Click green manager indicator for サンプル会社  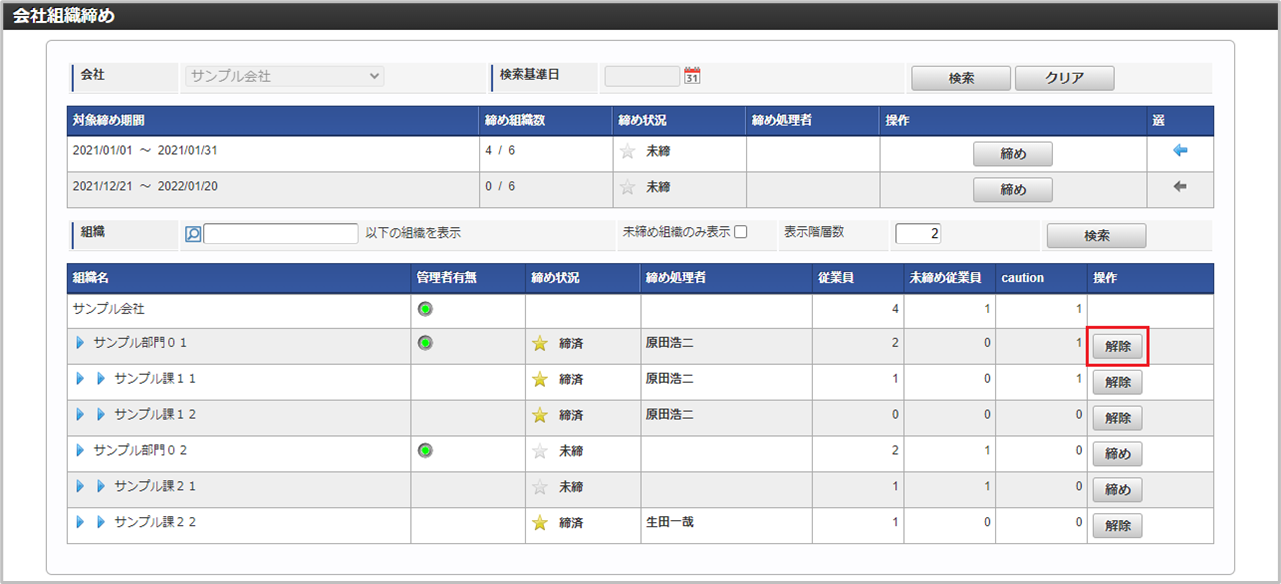425,309
